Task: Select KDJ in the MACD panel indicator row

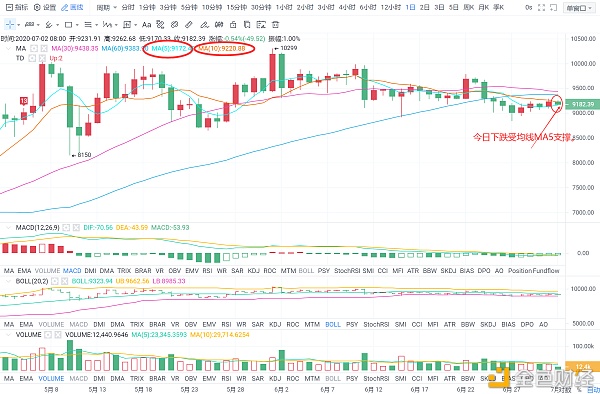Action: point(254,271)
